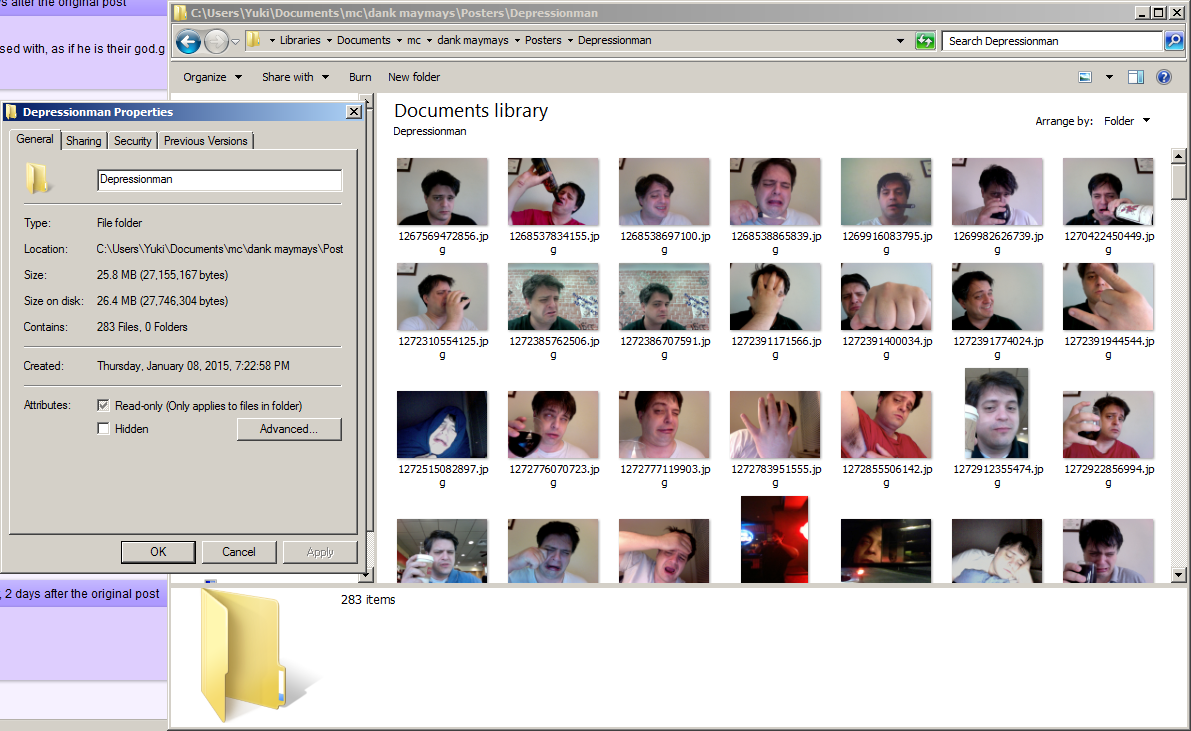The image size is (1191, 731).
Task: Click the Back navigation arrow
Action: click(x=188, y=41)
